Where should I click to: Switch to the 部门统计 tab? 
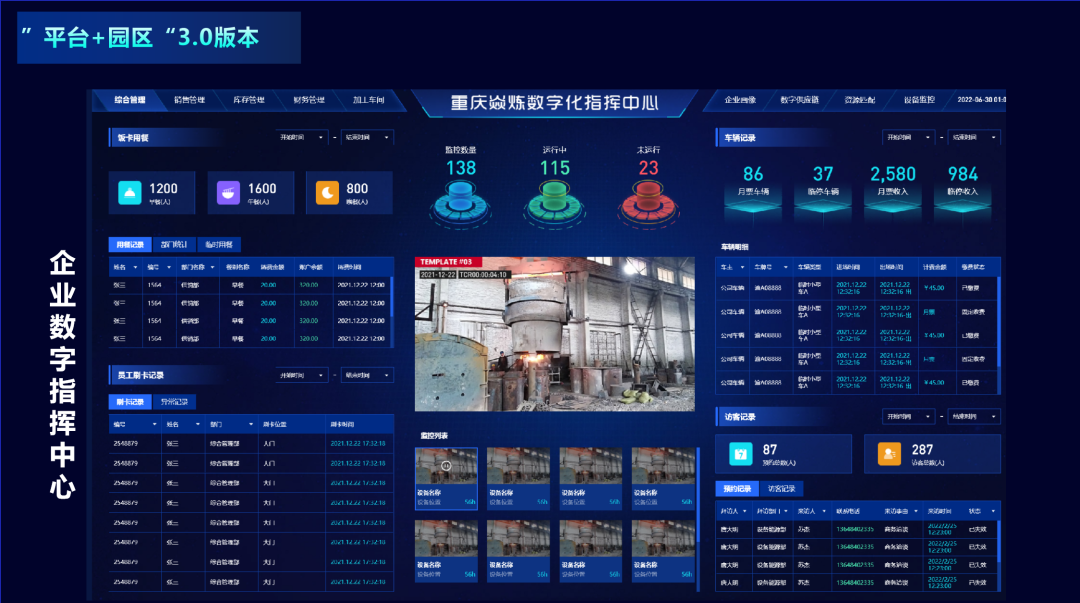[x=173, y=244]
